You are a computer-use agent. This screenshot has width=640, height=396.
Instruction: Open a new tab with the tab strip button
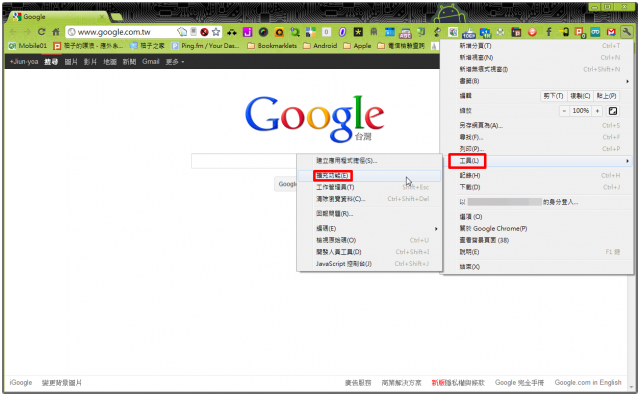pos(116,17)
